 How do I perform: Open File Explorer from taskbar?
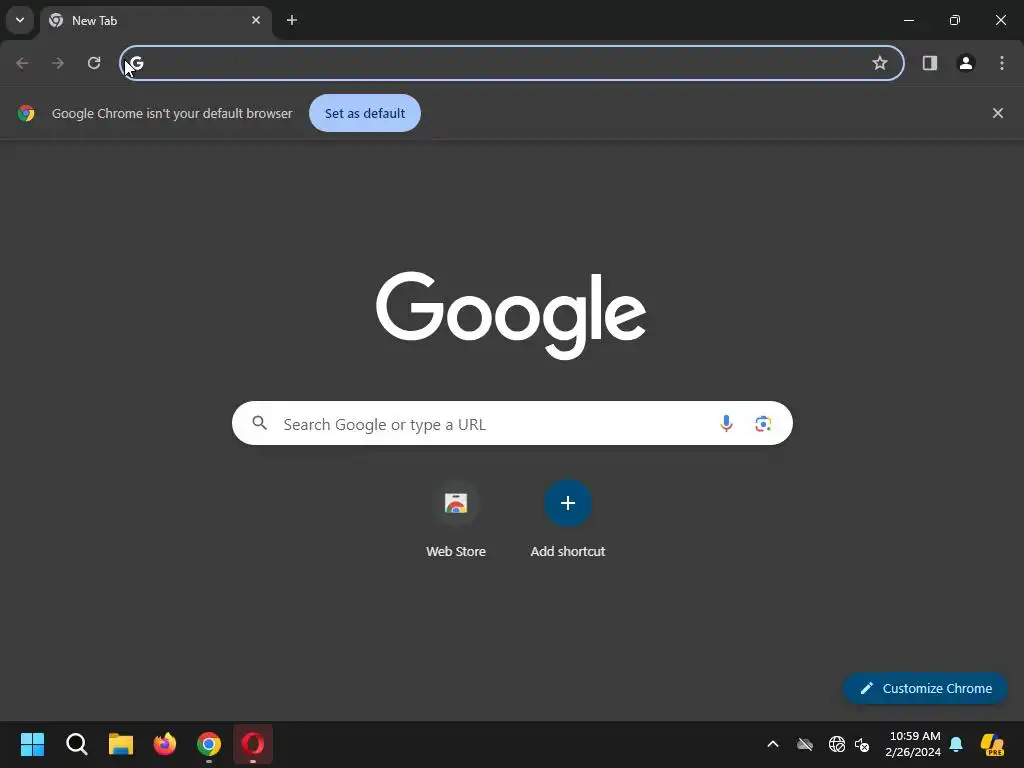tap(121, 744)
